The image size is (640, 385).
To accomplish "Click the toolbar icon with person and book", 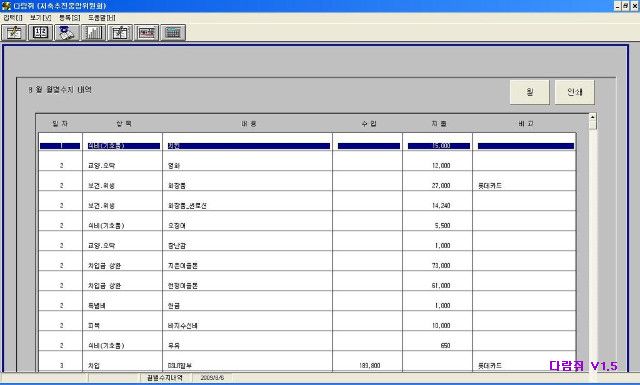I will pos(67,33).
